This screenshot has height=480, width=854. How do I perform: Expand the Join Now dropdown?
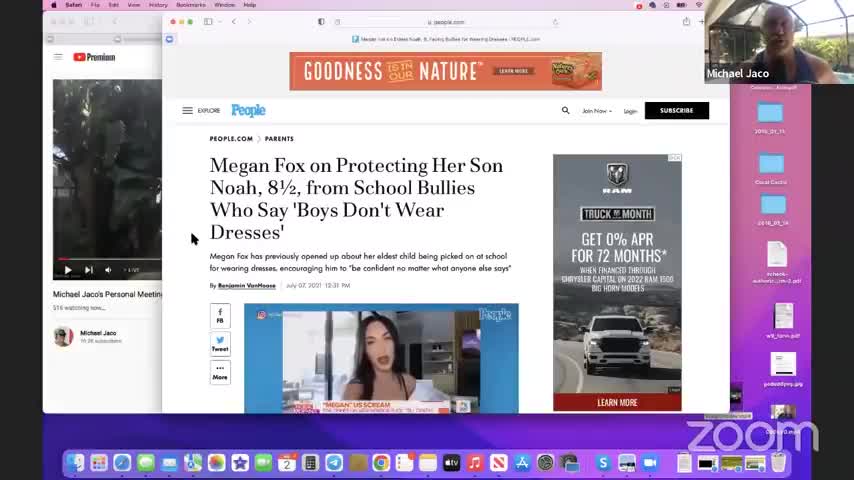tap(596, 111)
